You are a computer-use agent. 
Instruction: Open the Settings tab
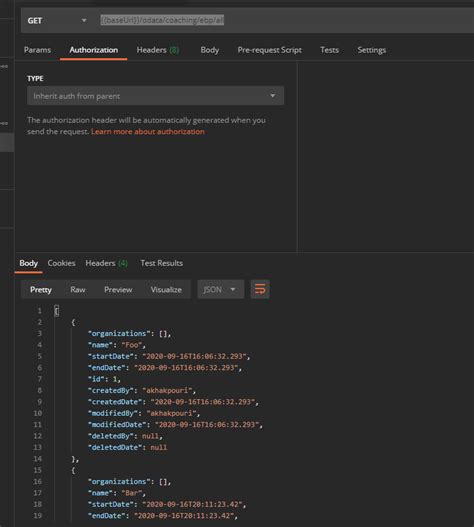coord(371,50)
